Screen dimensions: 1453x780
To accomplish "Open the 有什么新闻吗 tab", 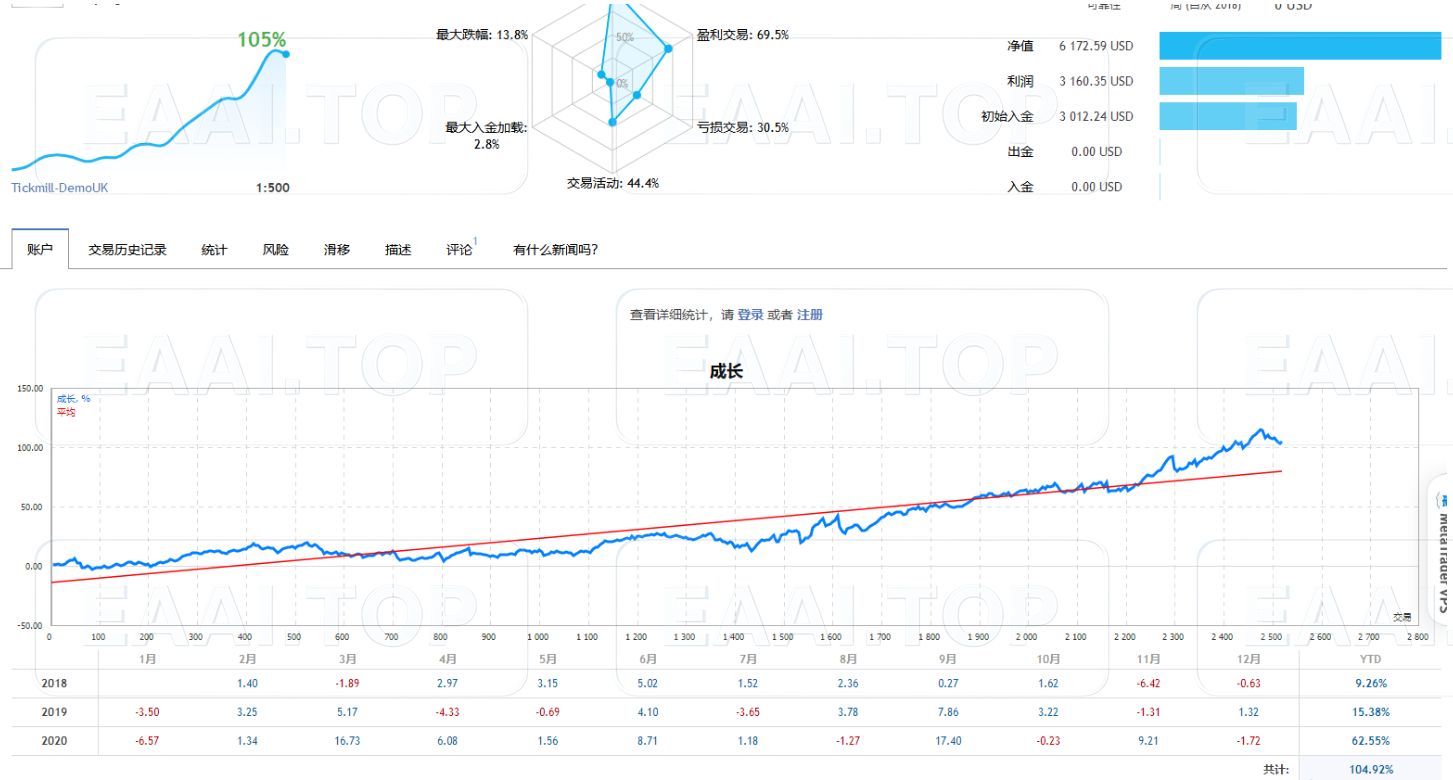I will click(552, 249).
